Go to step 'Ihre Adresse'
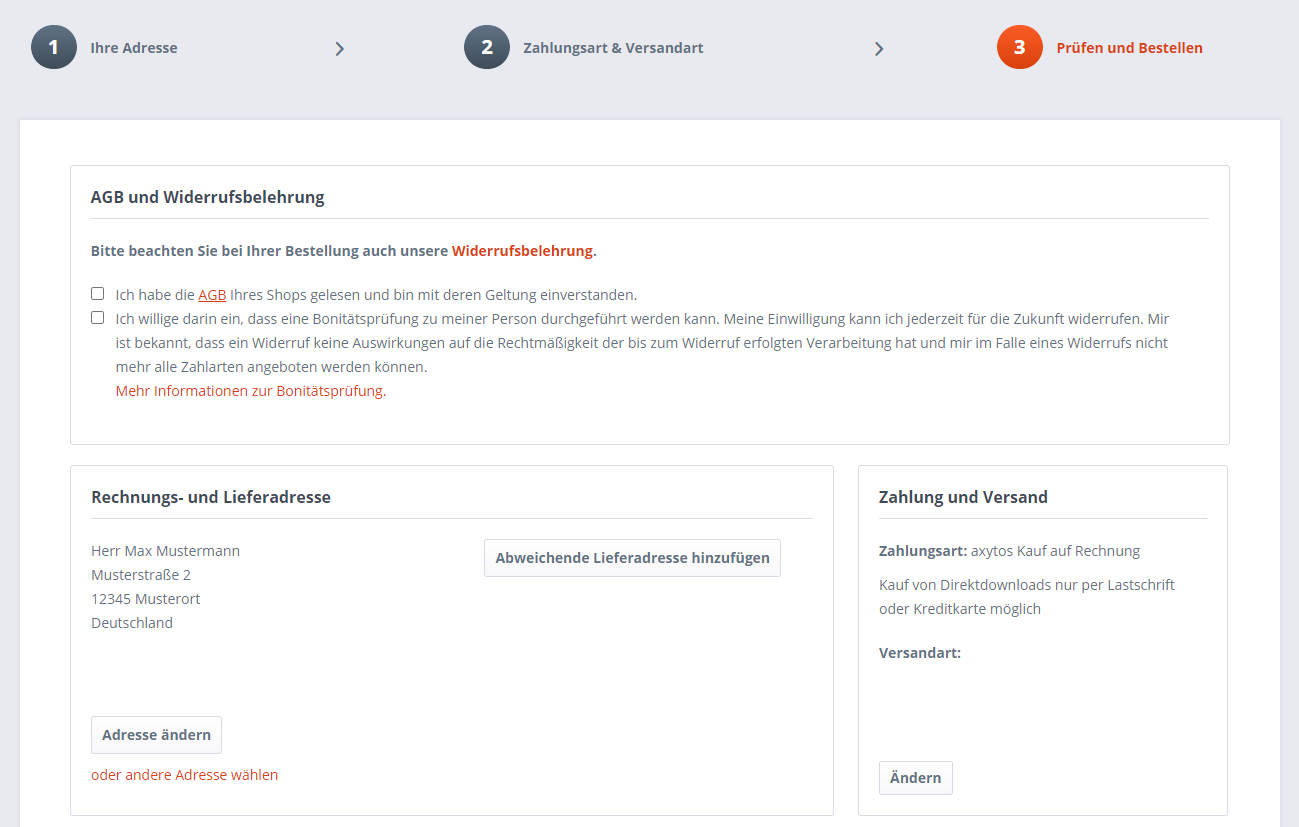 (x=134, y=48)
